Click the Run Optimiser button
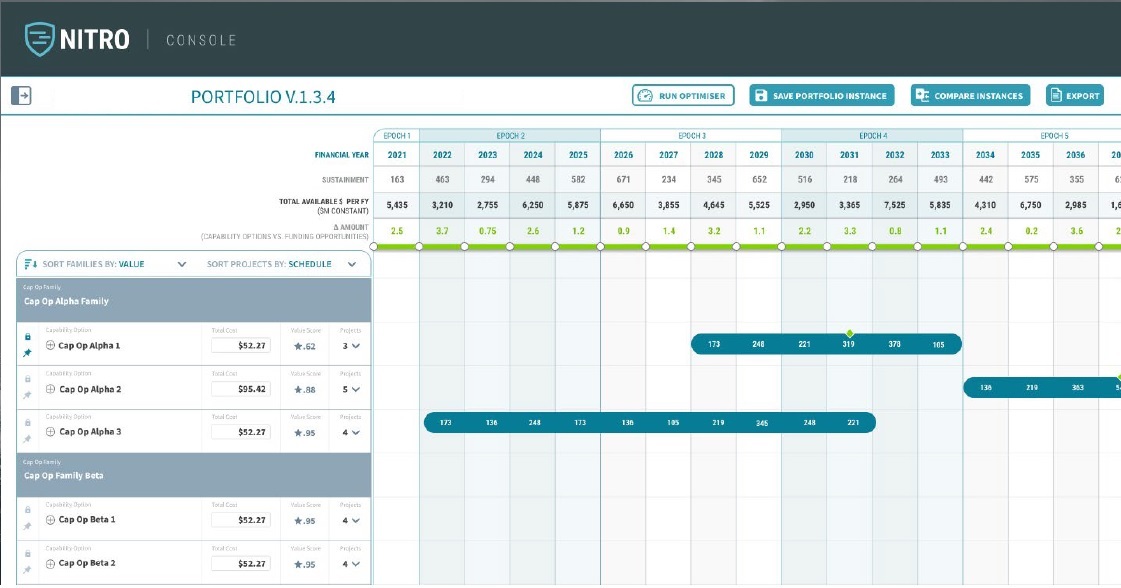 (683, 95)
